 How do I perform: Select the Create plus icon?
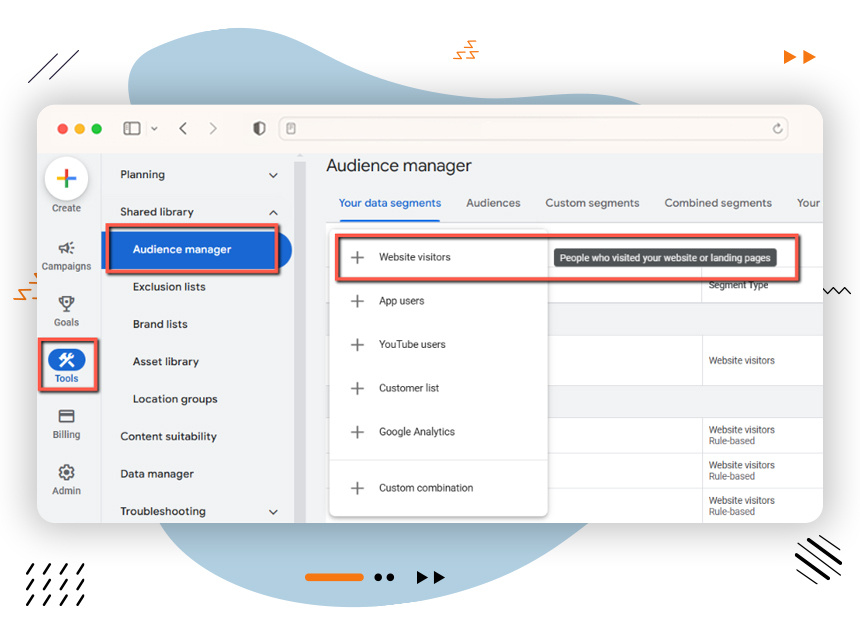coord(66,177)
